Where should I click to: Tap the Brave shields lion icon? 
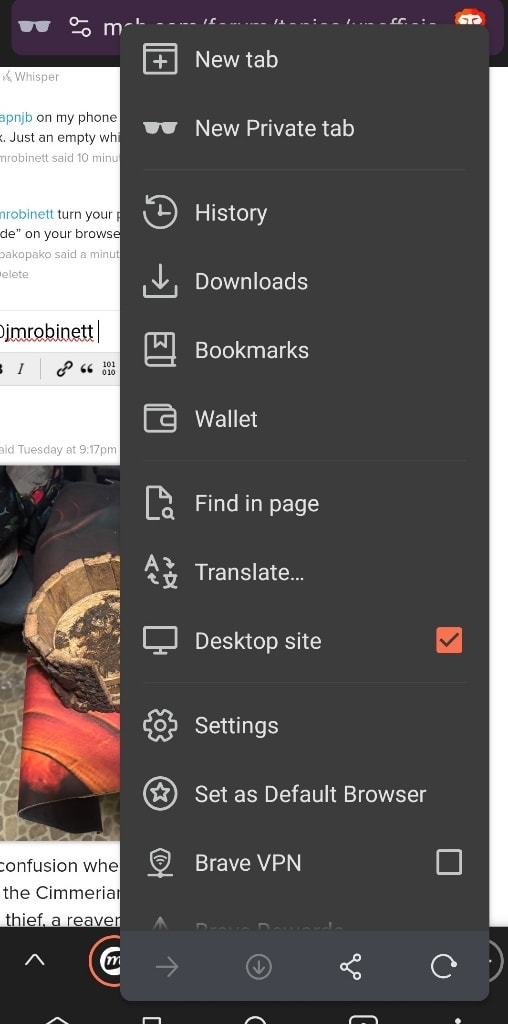point(471,17)
